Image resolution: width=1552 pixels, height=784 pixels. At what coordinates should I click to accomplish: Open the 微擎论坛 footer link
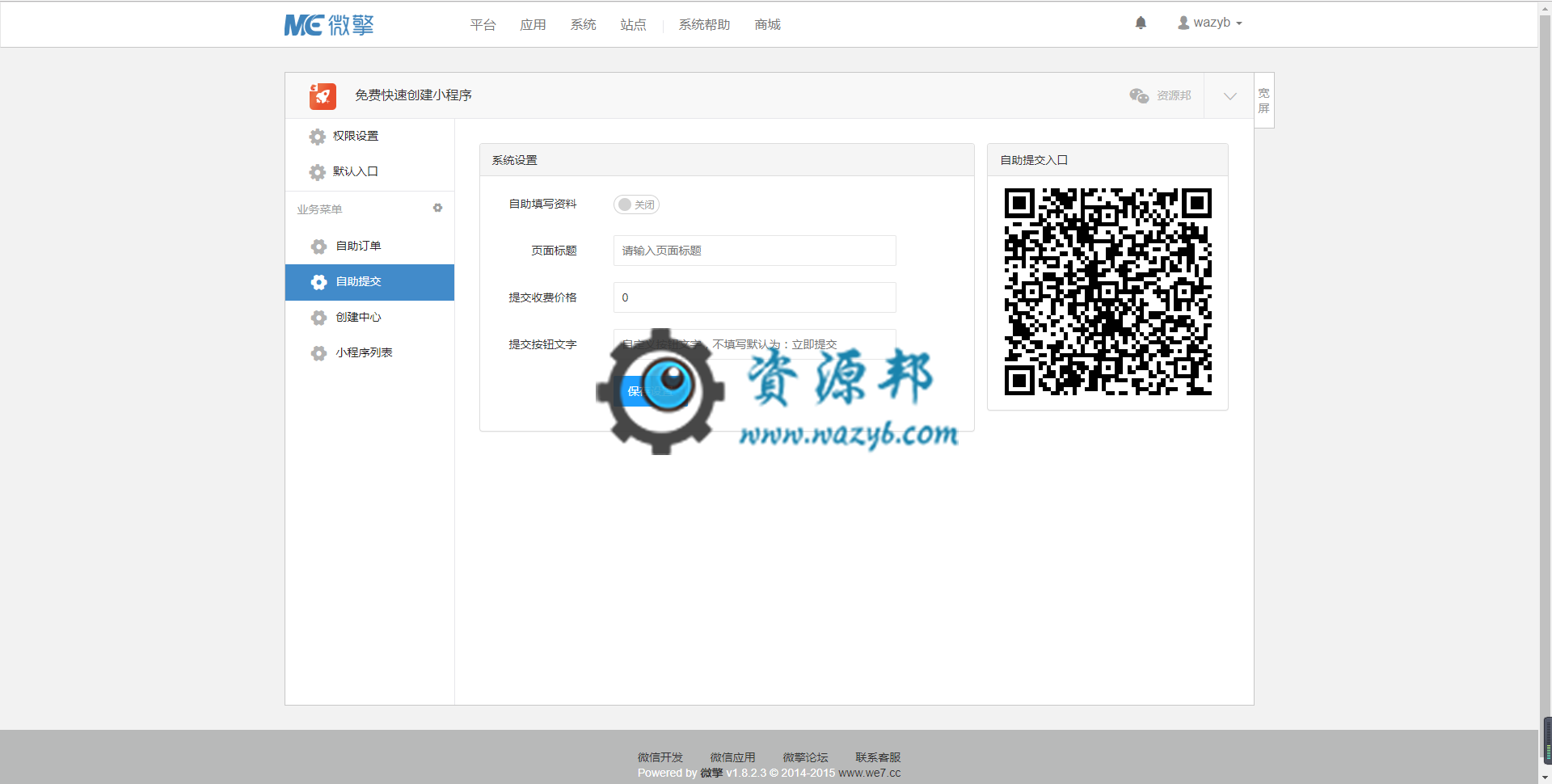tap(805, 757)
